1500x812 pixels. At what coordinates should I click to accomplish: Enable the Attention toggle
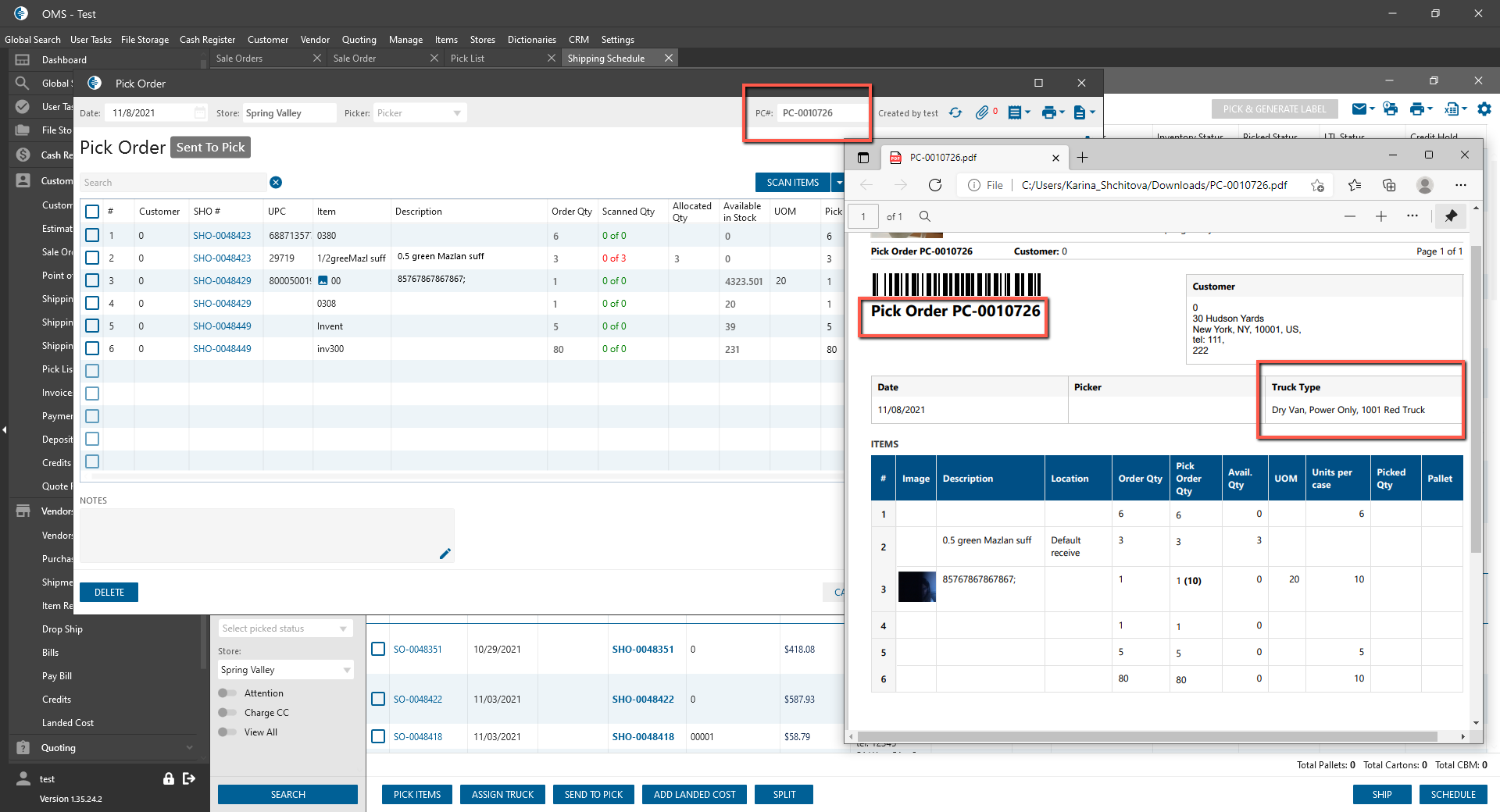tap(227, 693)
